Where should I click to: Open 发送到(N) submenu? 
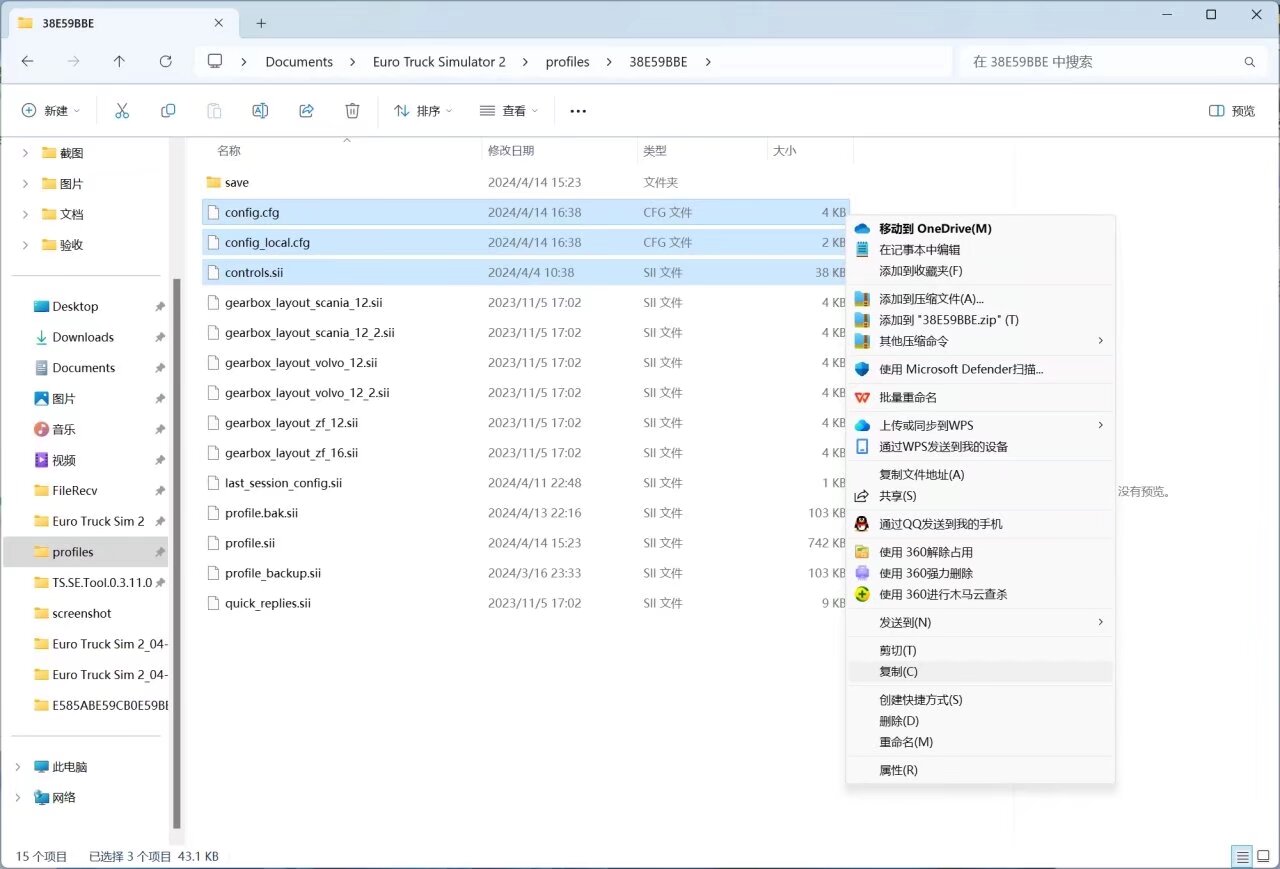click(x=980, y=623)
